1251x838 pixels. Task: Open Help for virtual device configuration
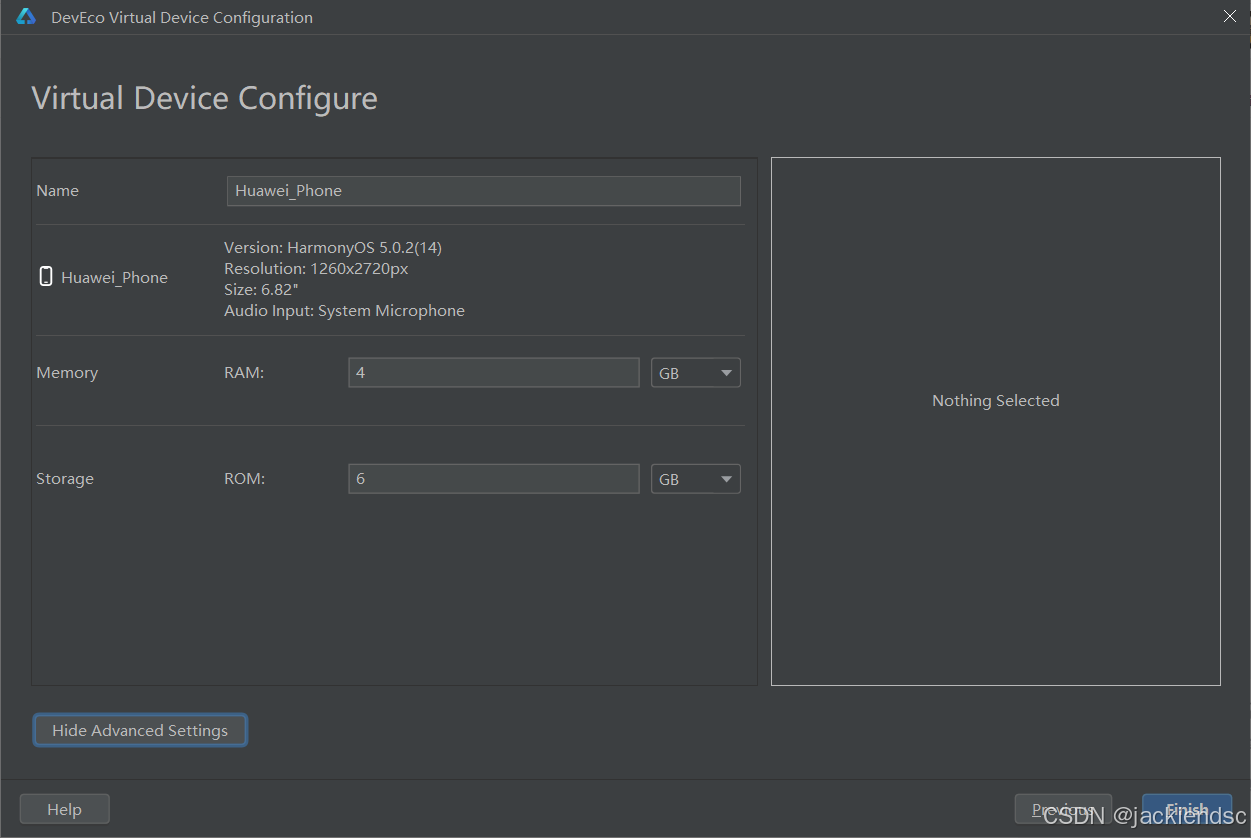(65, 809)
